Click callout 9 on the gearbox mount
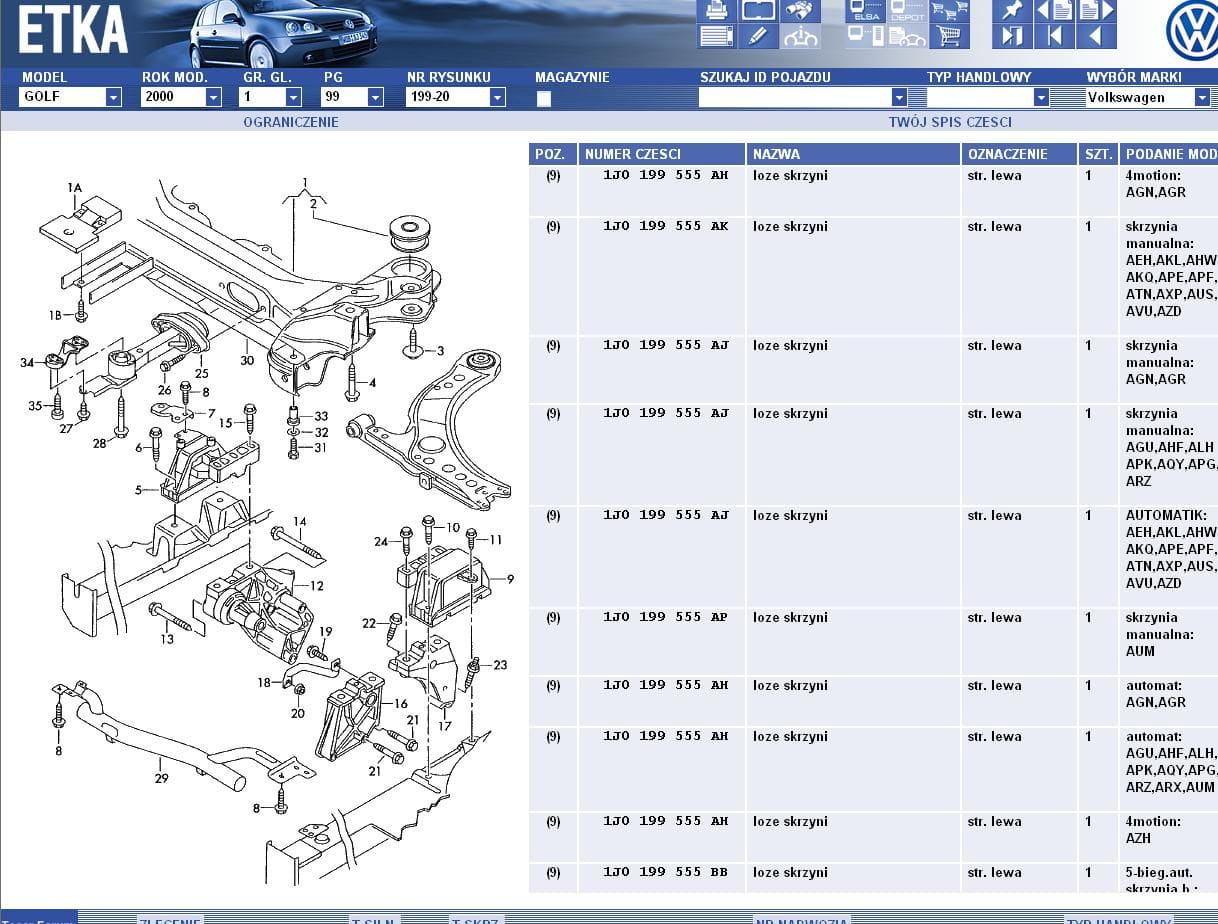This screenshot has height=924, width=1218. pyautogui.click(x=510, y=578)
